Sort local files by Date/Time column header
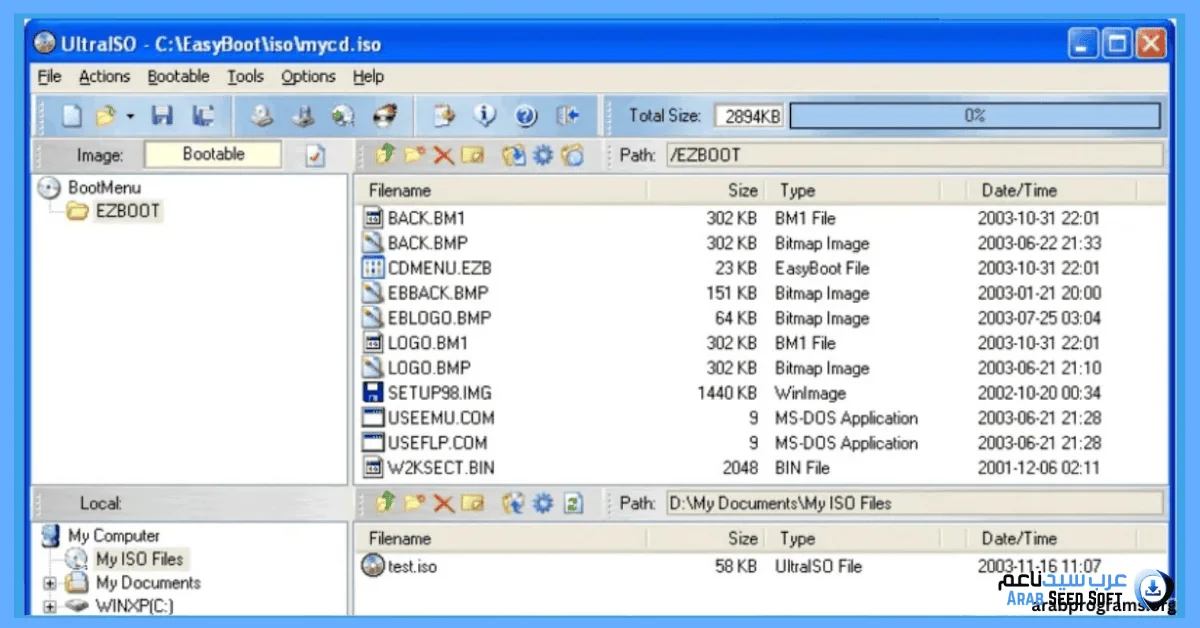The image size is (1200, 628). click(1018, 538)
